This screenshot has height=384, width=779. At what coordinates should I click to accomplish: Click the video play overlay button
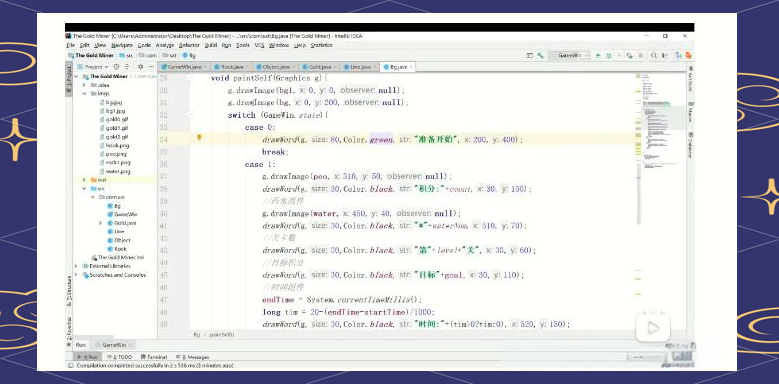(x=653, y=327)
